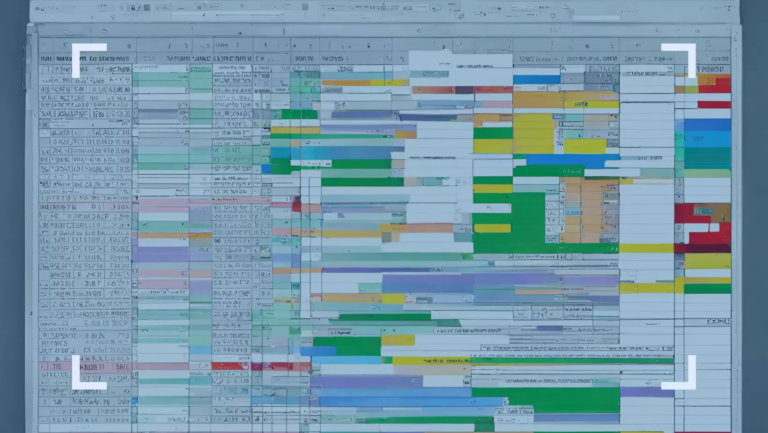Screen dimensions: 768x433
Task: Click the spreadsheet column header row
Action: pos(380,45)
